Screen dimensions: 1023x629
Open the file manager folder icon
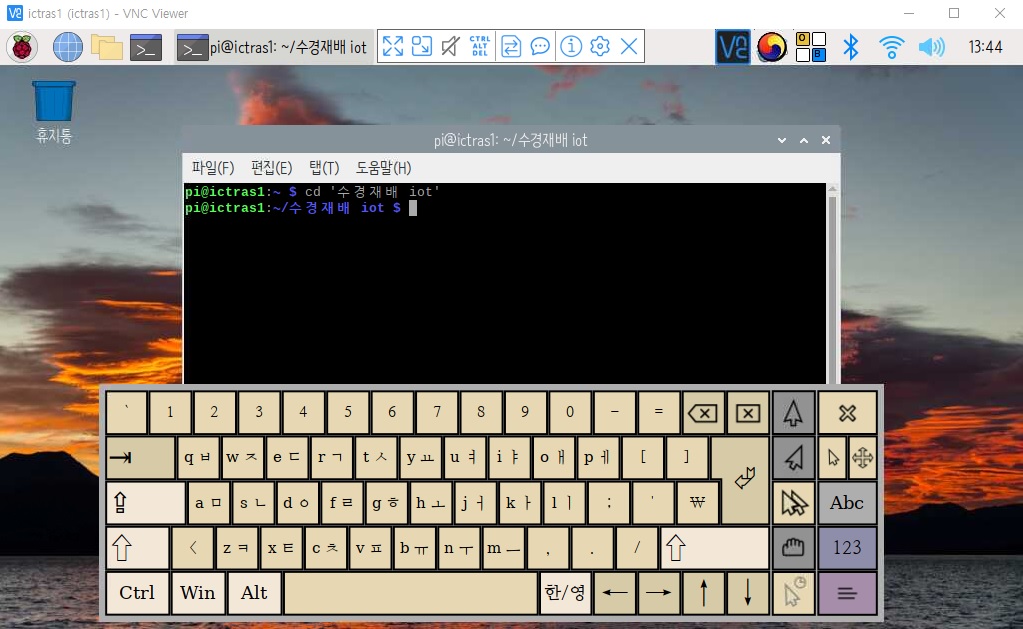(106, 47)
